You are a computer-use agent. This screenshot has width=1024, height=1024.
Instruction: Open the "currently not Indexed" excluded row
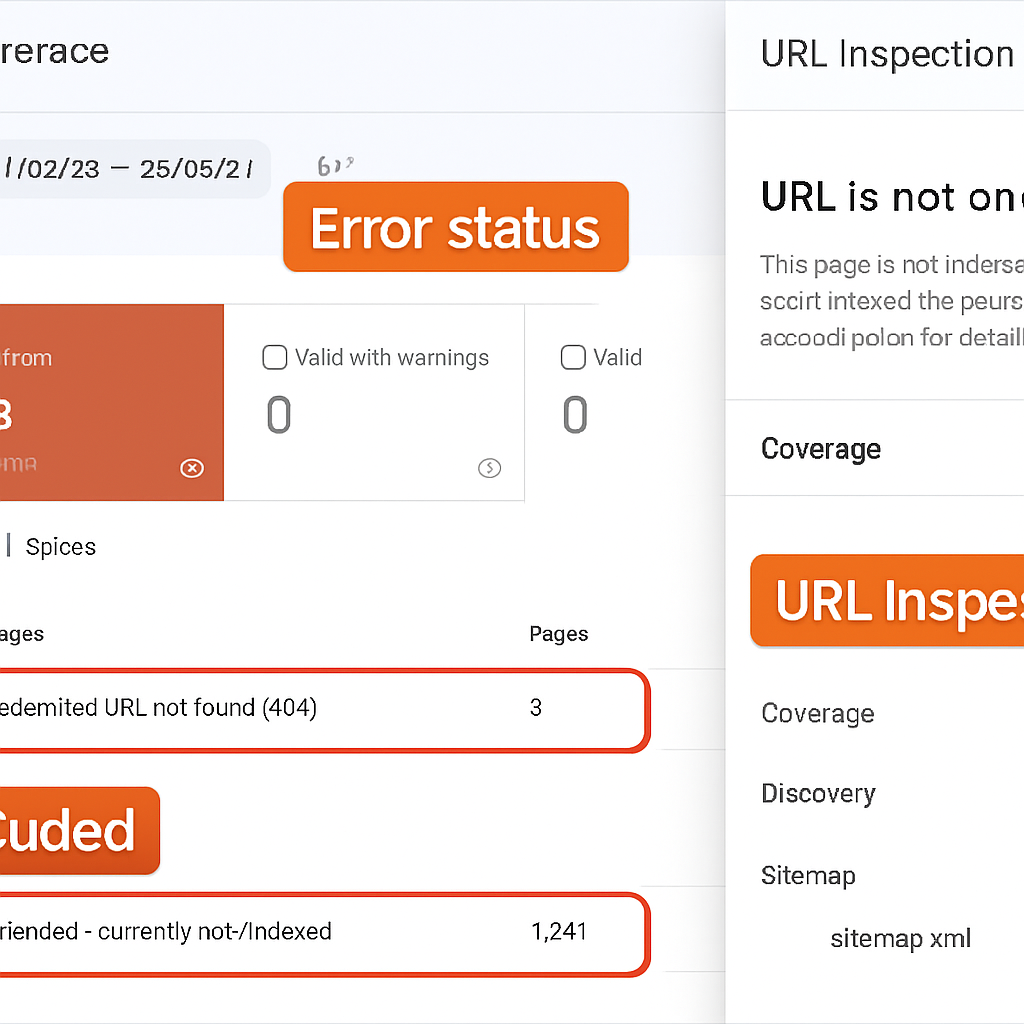pos(320,931)
